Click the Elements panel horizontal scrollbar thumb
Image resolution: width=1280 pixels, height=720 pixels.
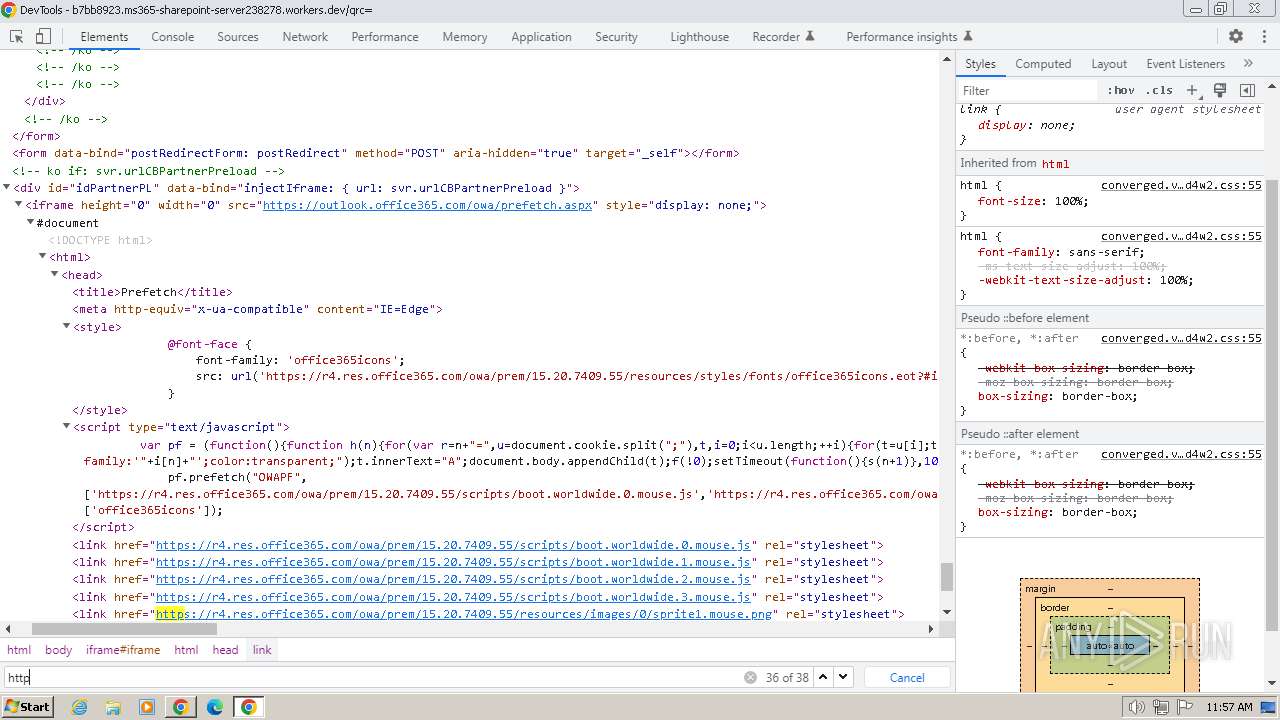(125, 629)
